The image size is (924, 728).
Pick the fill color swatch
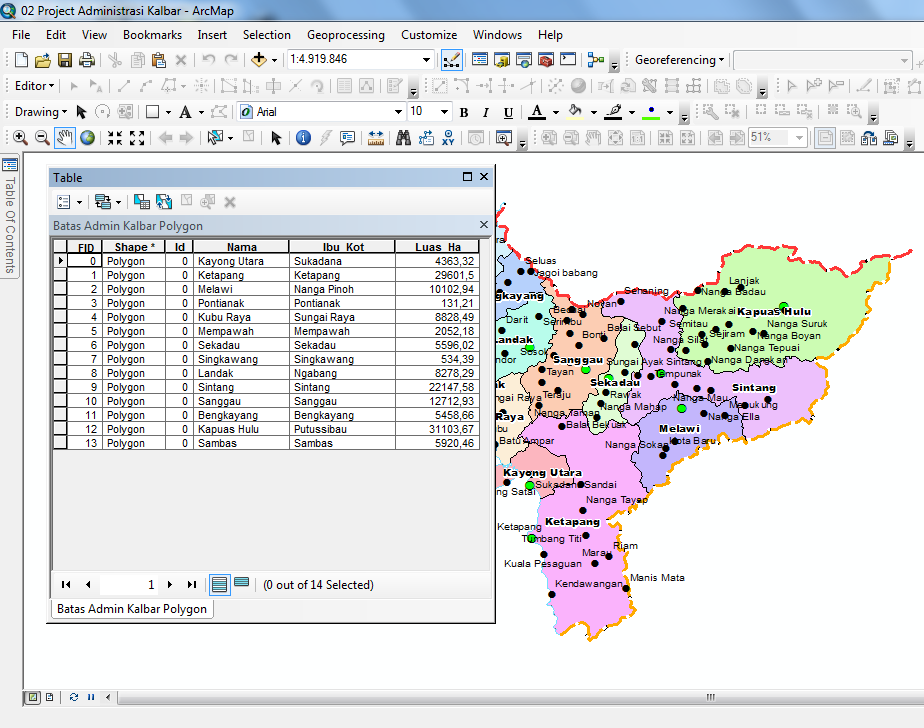575,112
